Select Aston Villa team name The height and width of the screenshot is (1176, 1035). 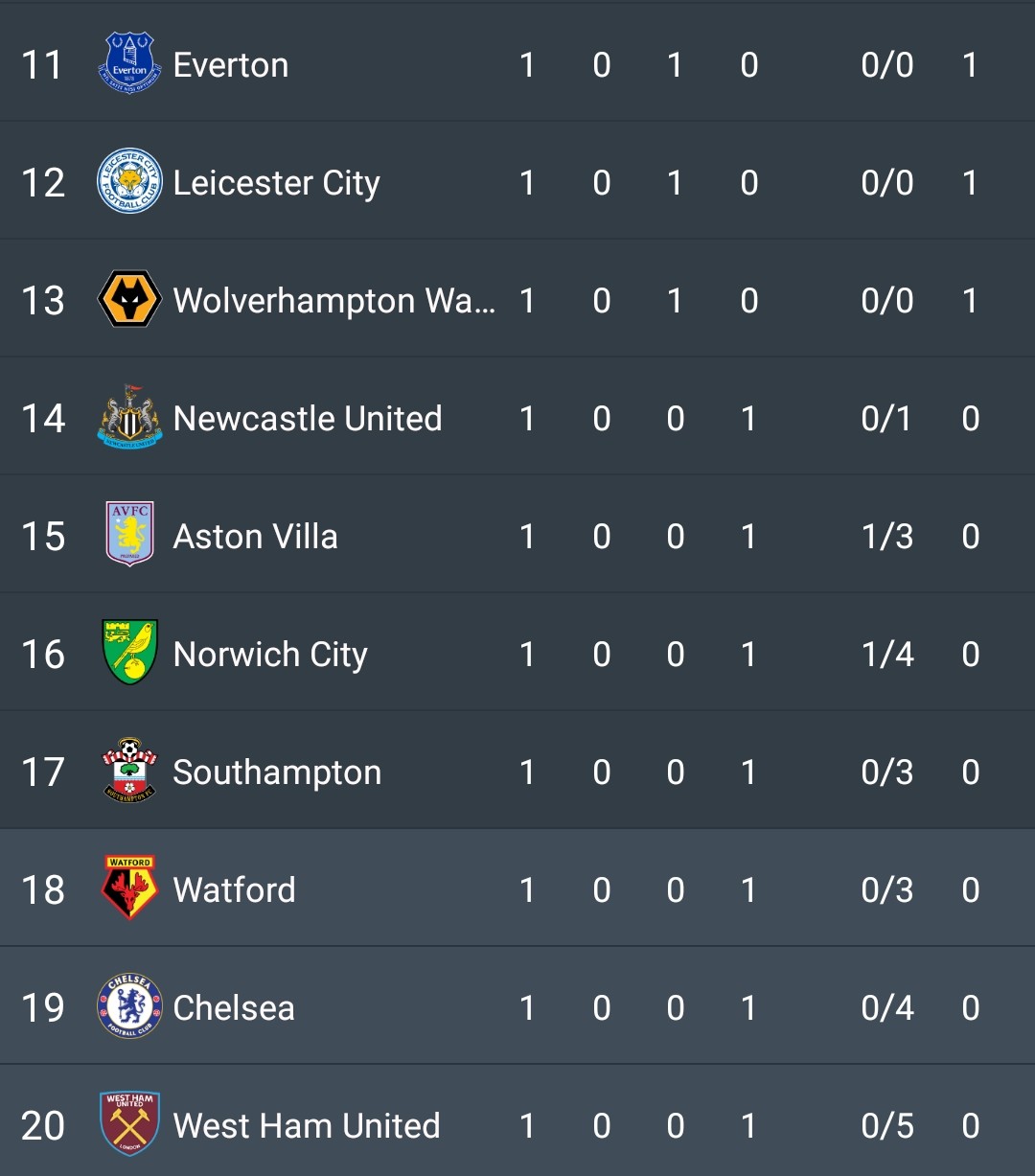(256, 537)
